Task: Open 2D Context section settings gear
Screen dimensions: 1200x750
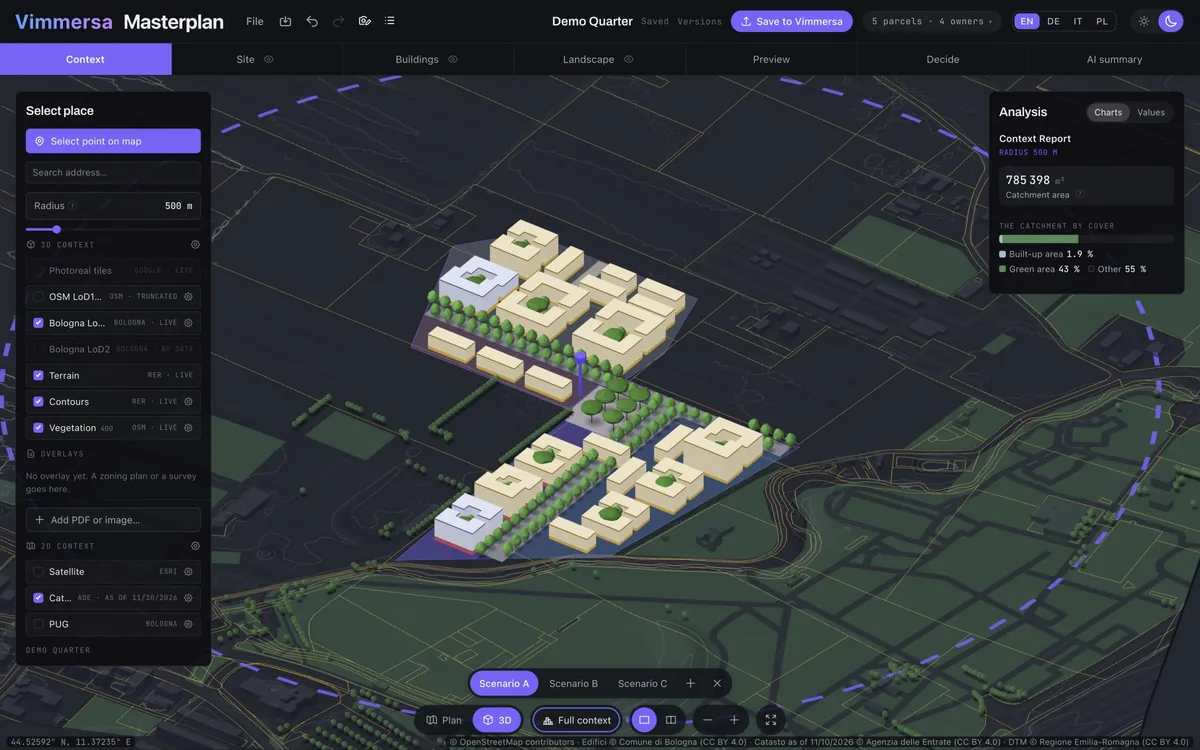Action: (x=195, y=546)
